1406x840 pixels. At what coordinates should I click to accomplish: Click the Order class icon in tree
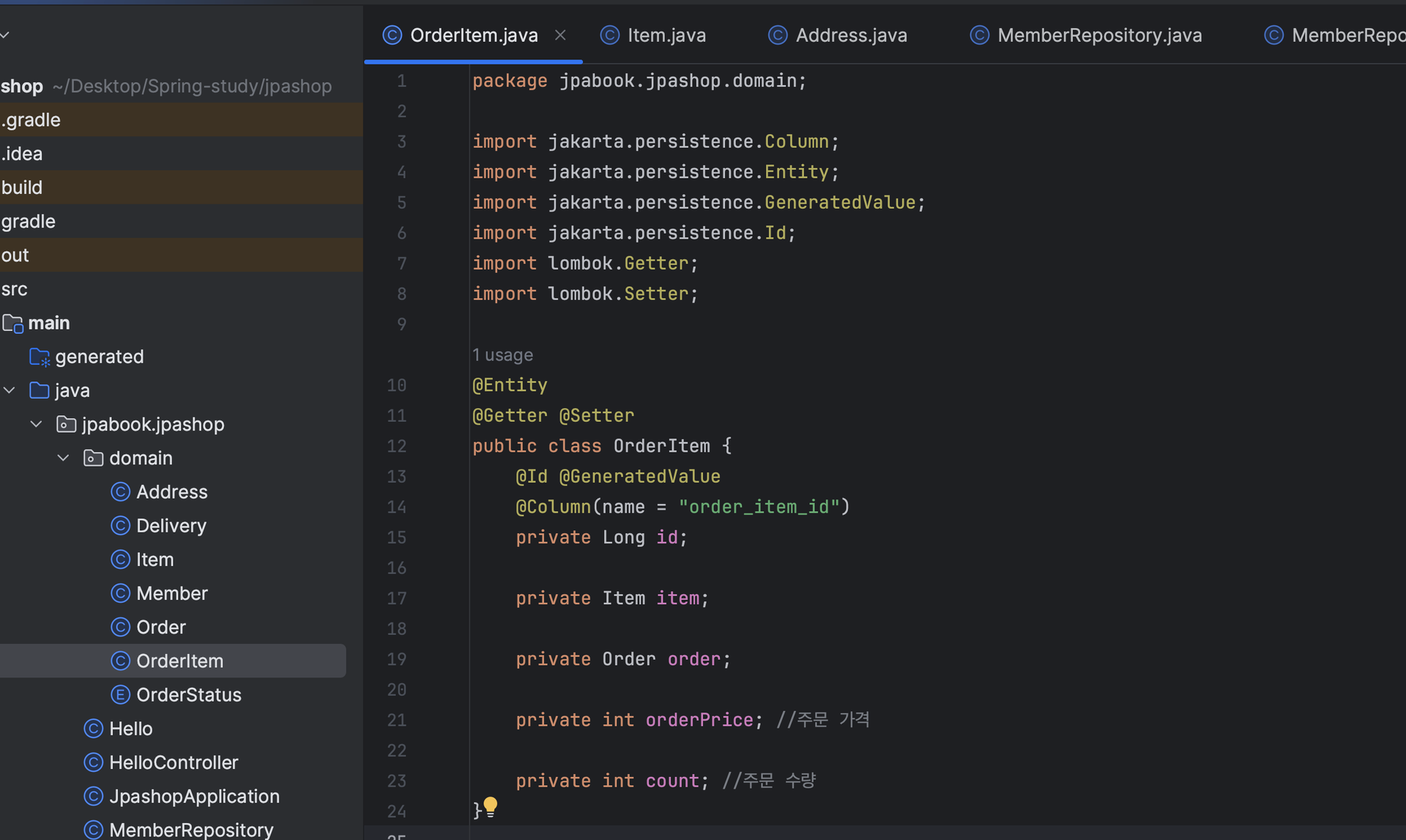(x=120, y=627)
